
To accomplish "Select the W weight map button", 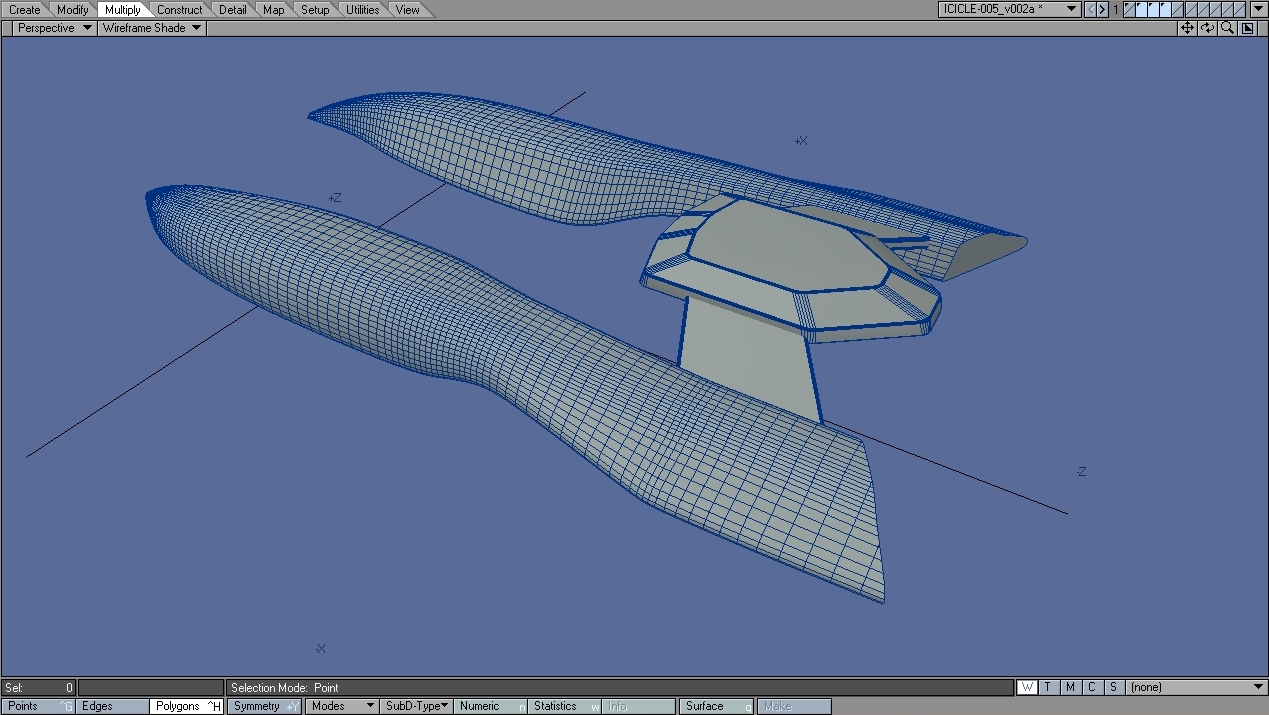I will [x=1027, y=687].
